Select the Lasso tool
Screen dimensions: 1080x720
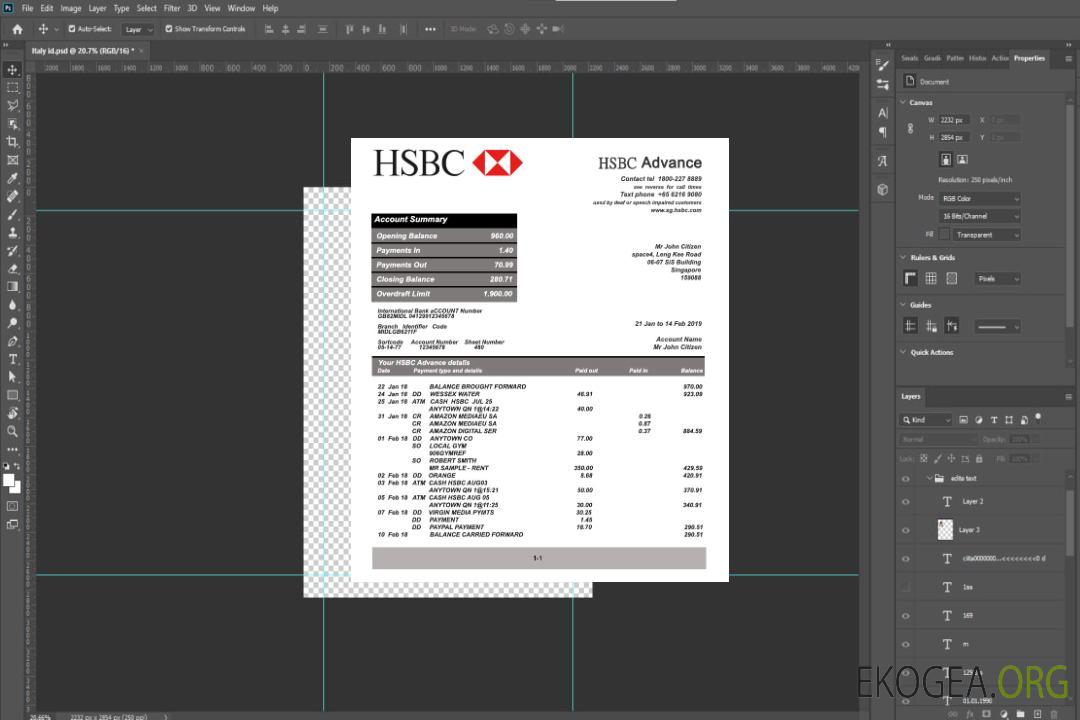pyautogui.click(x=12, y=105)
